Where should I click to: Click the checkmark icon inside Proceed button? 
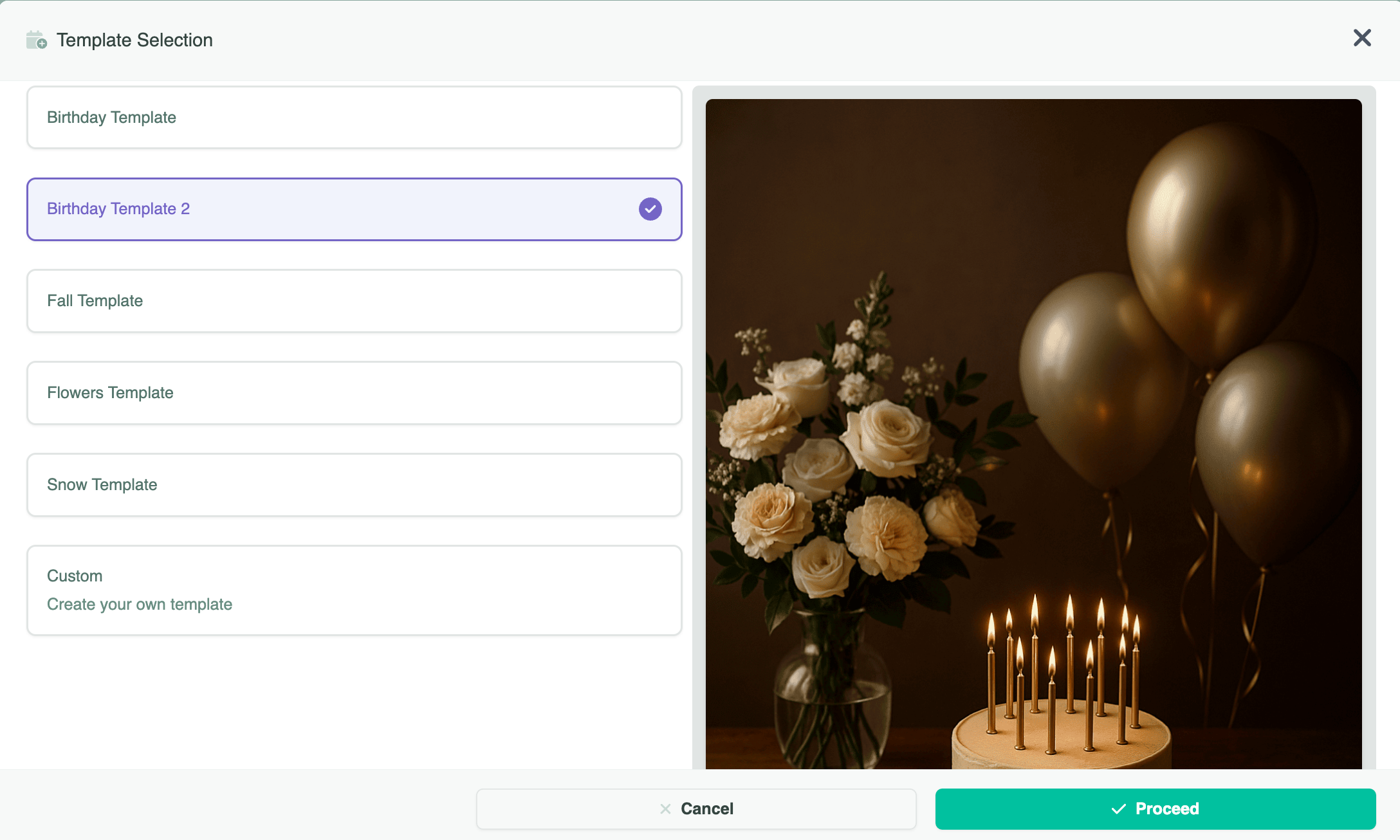1118,808
